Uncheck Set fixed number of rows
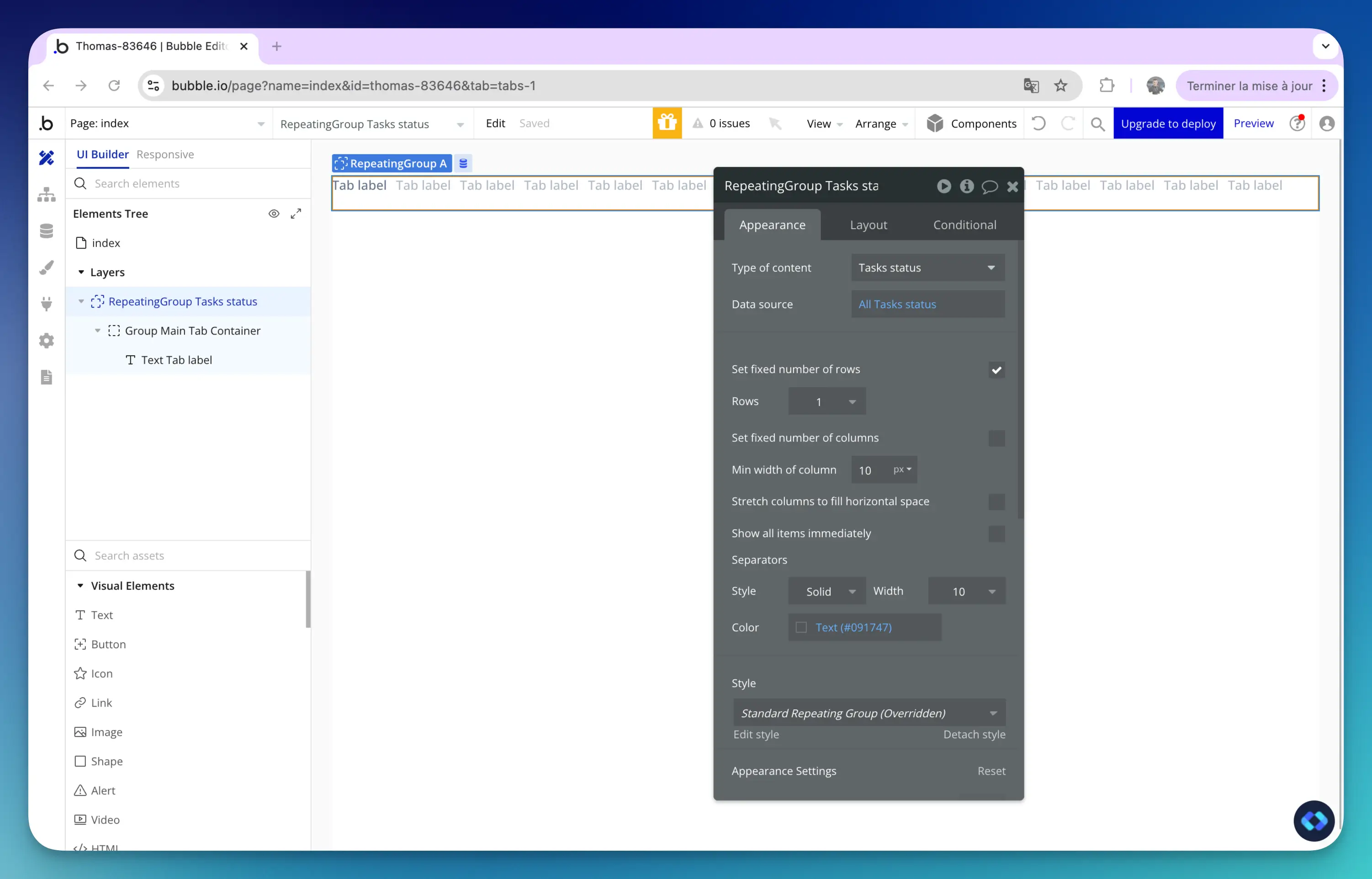This screenshot has height=879, width=1372. pyautogui.click(x=996, y=370)
